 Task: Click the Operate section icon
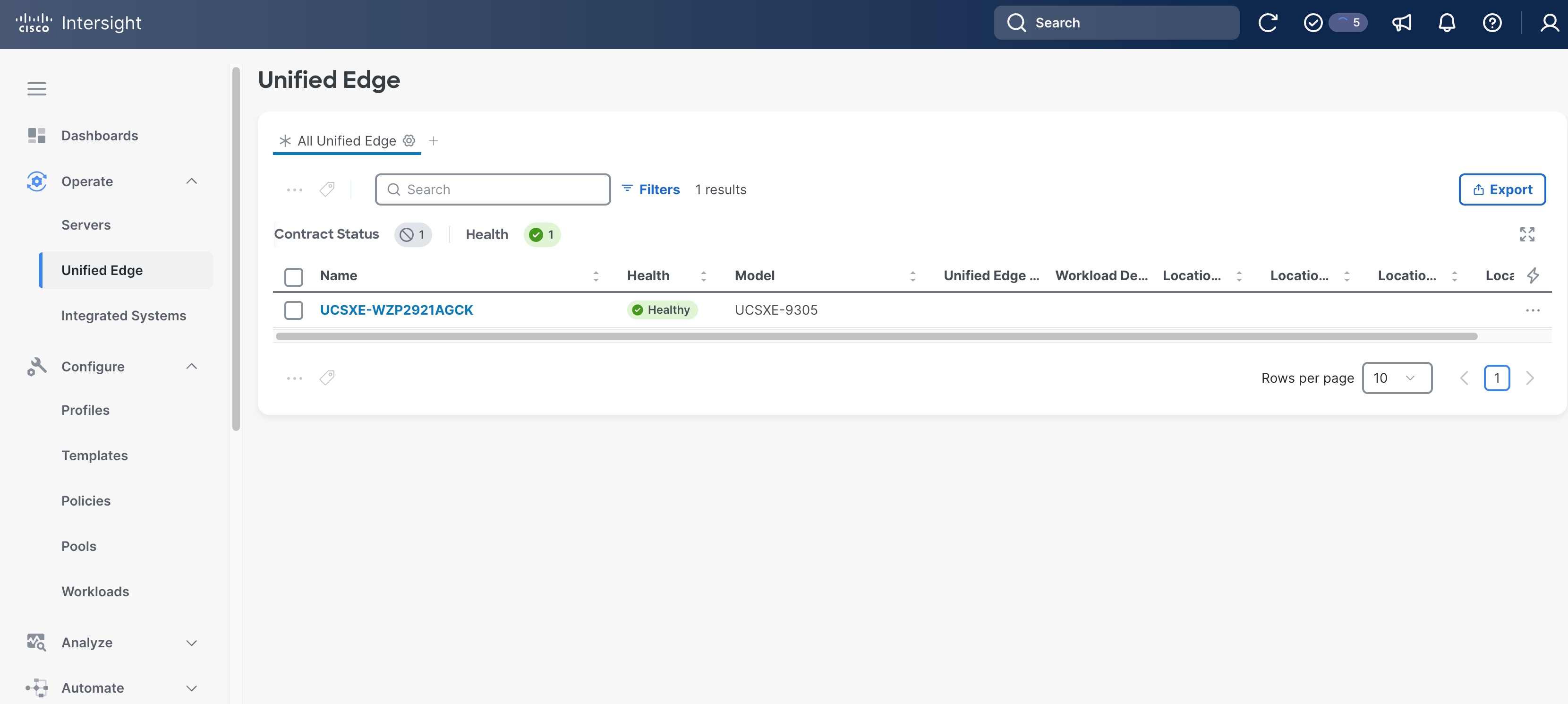tap(36, 181)
